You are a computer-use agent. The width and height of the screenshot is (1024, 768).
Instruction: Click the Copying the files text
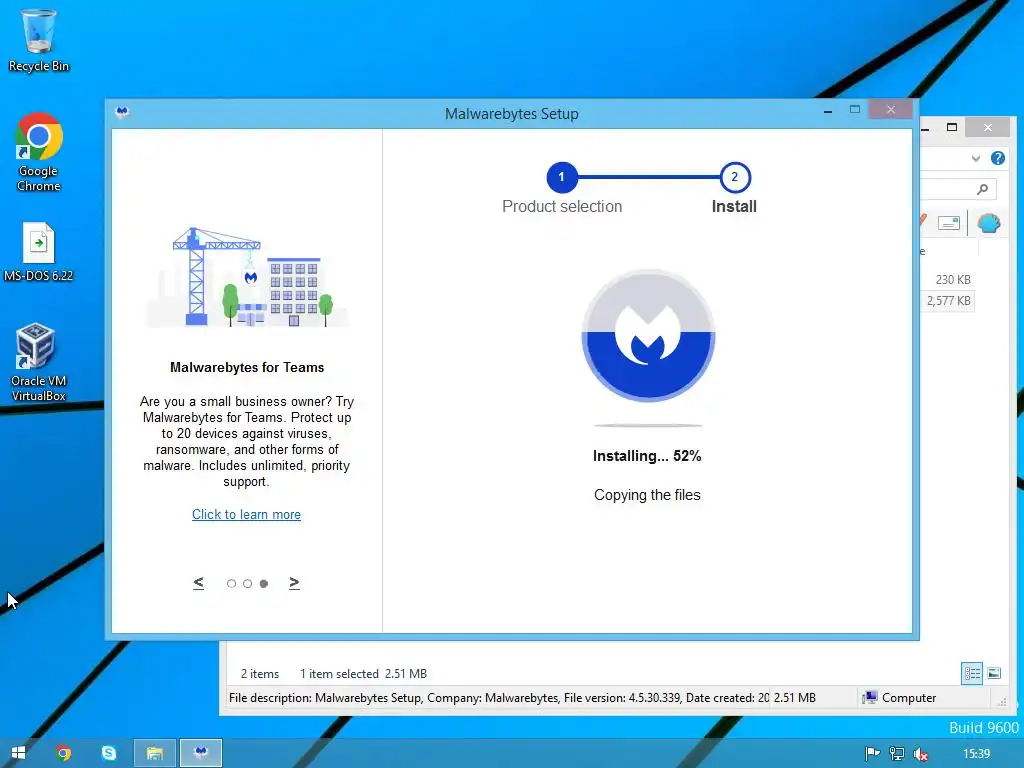(647, 495)
